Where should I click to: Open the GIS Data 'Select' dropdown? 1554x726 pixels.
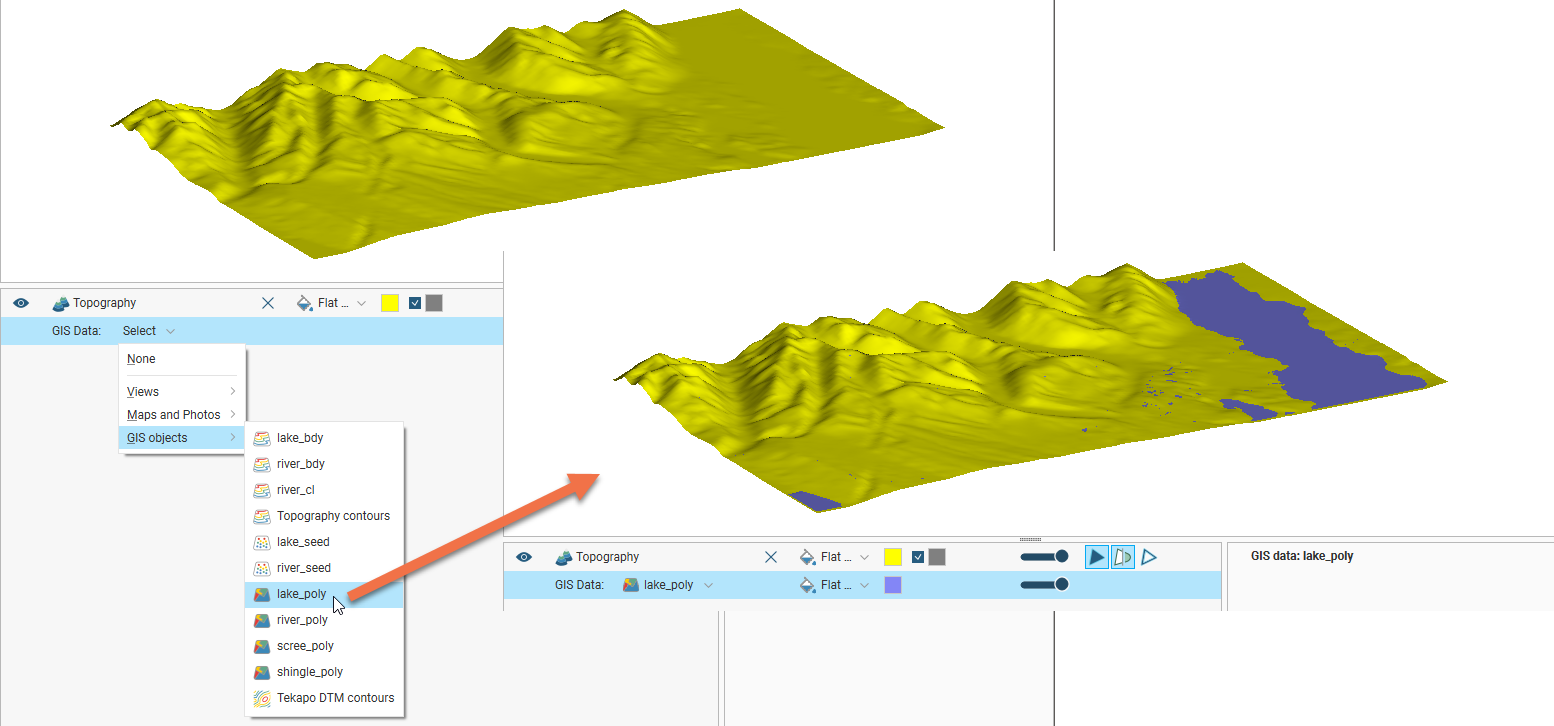pos(148,331)
